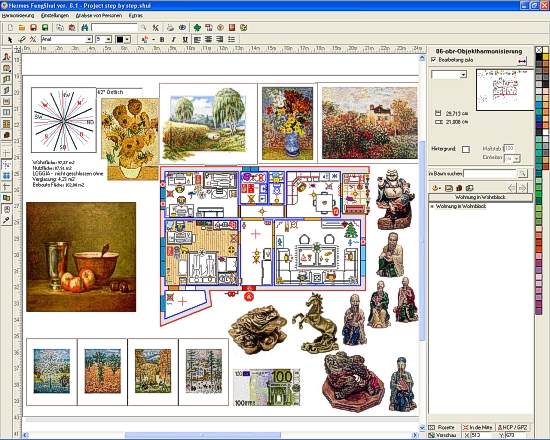Click the toolbar search input field
Viewport: 550px width, 440px height.
114,28
